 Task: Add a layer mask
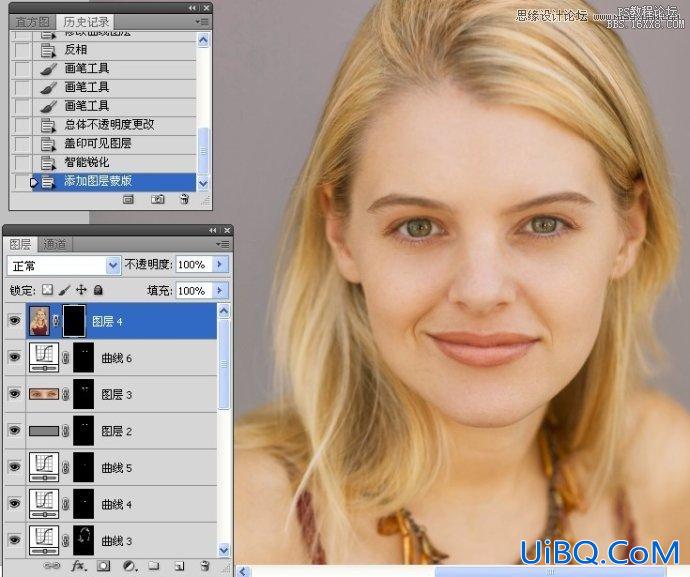104,566
